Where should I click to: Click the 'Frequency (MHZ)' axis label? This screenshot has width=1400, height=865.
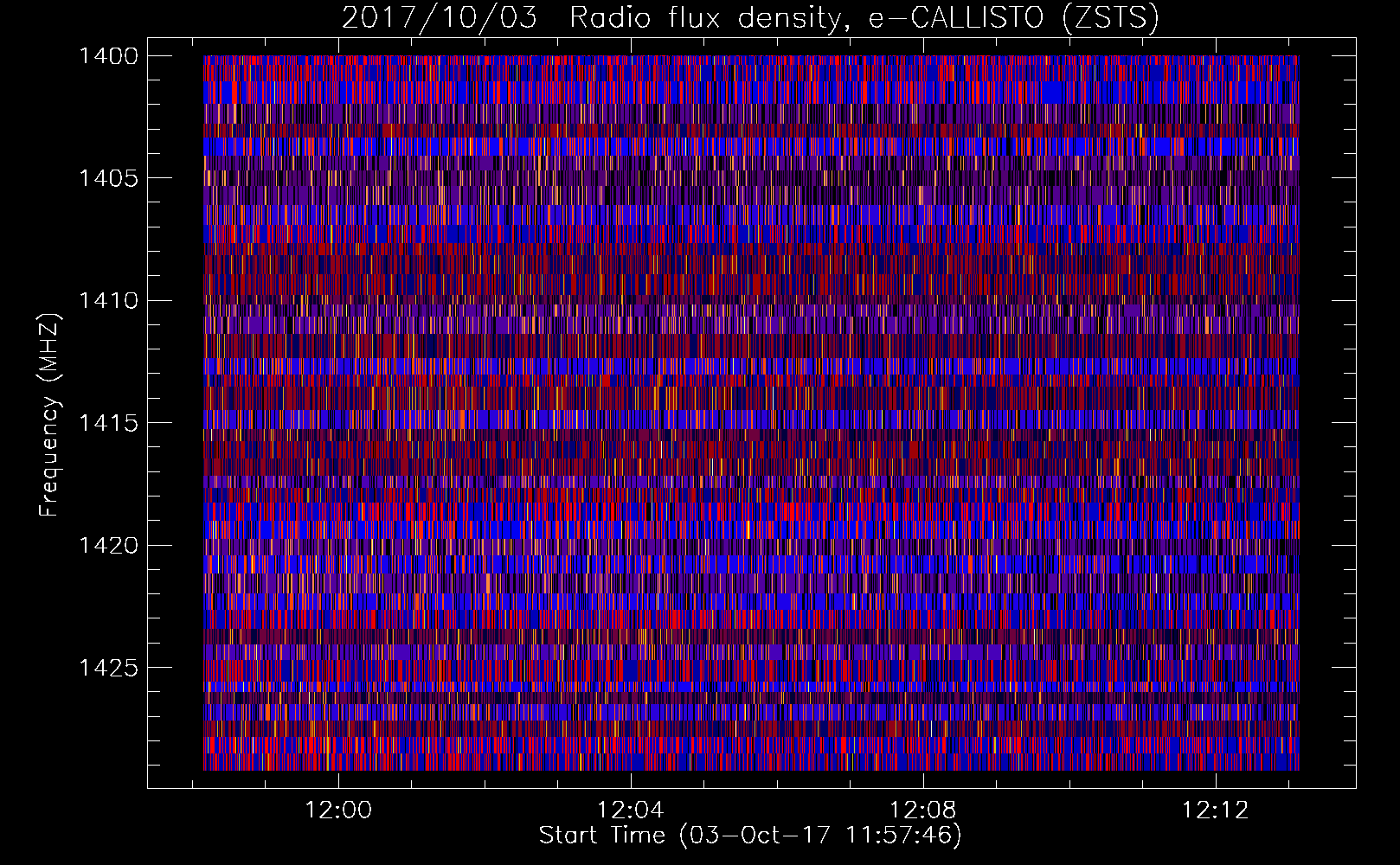[x=49, y=415]
